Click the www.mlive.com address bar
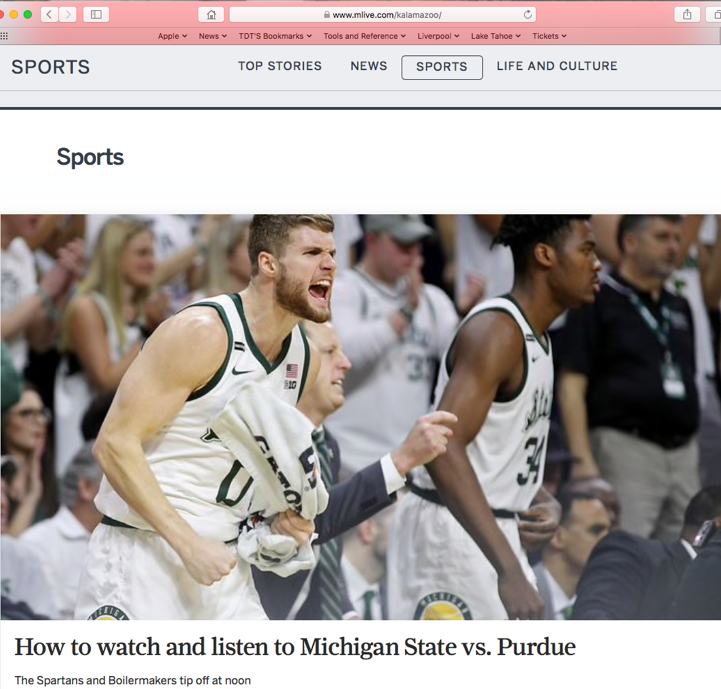This screenshot has height=689, width=721. pyautogui.click(x=385, y=15)
